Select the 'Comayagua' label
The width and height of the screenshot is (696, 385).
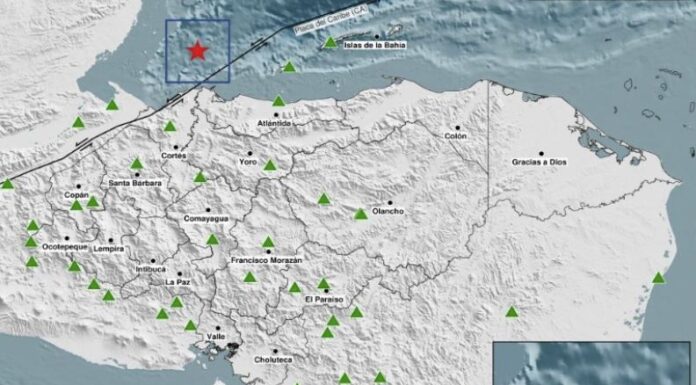(206, 218)
